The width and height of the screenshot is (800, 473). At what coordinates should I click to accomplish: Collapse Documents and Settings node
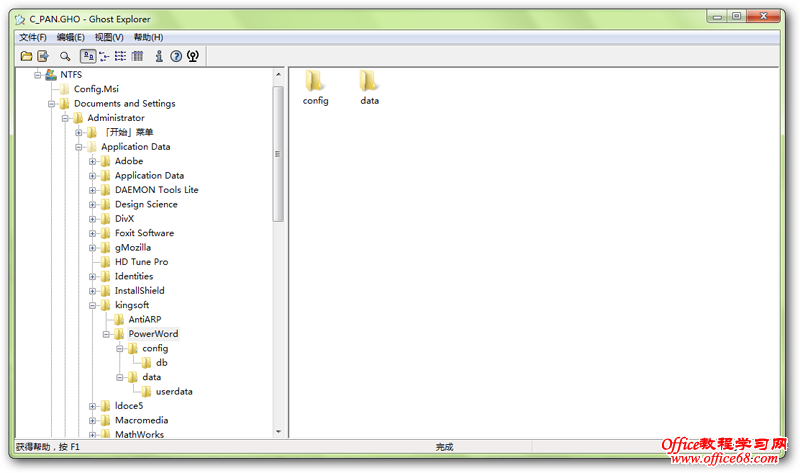tap(52, 104)
